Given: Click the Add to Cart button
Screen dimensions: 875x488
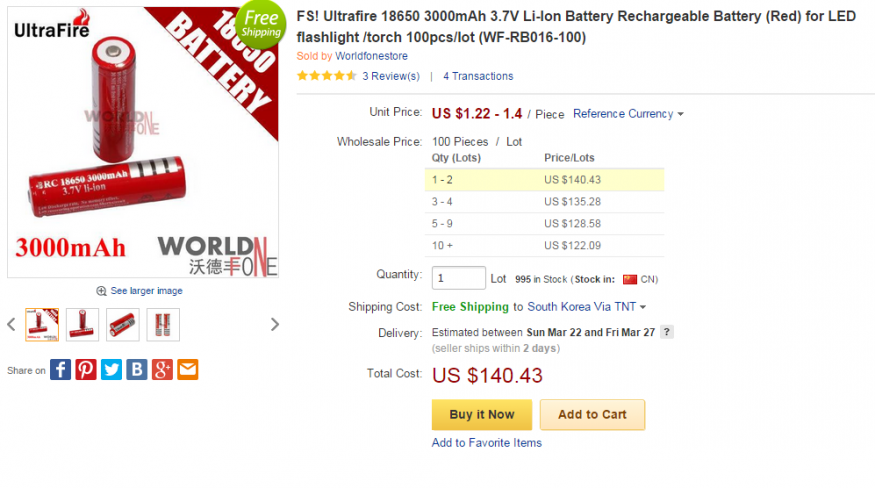Looking at the screenshot, I should click(x=592, y=415).
